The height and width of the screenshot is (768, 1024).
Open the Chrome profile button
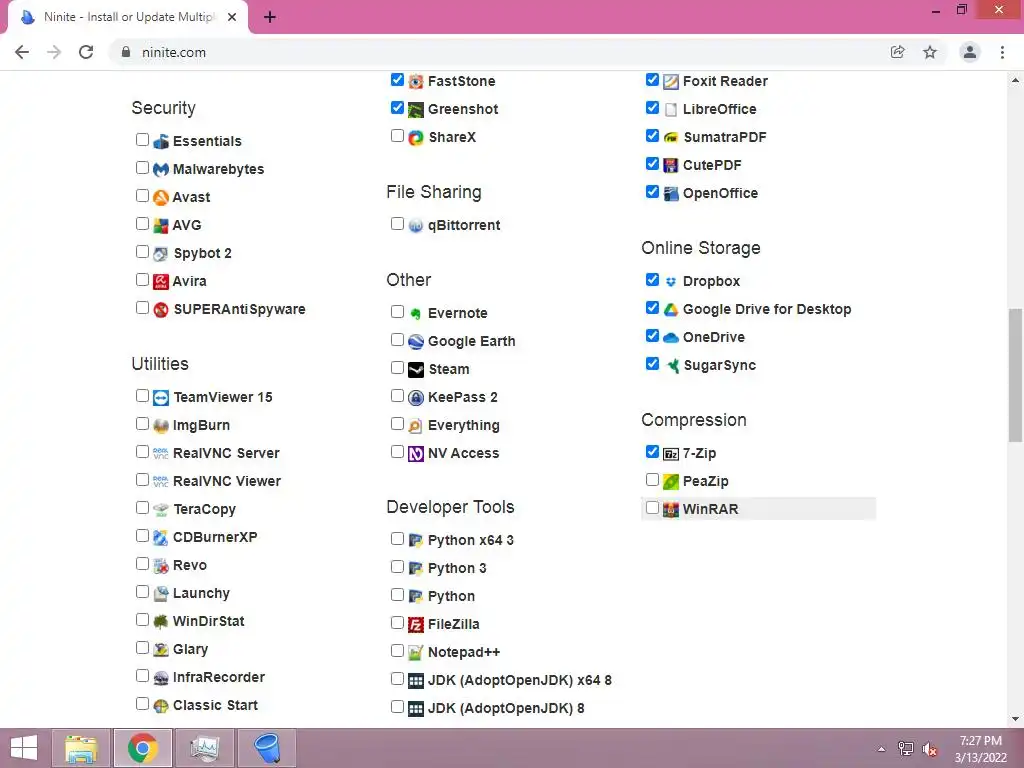970,52
